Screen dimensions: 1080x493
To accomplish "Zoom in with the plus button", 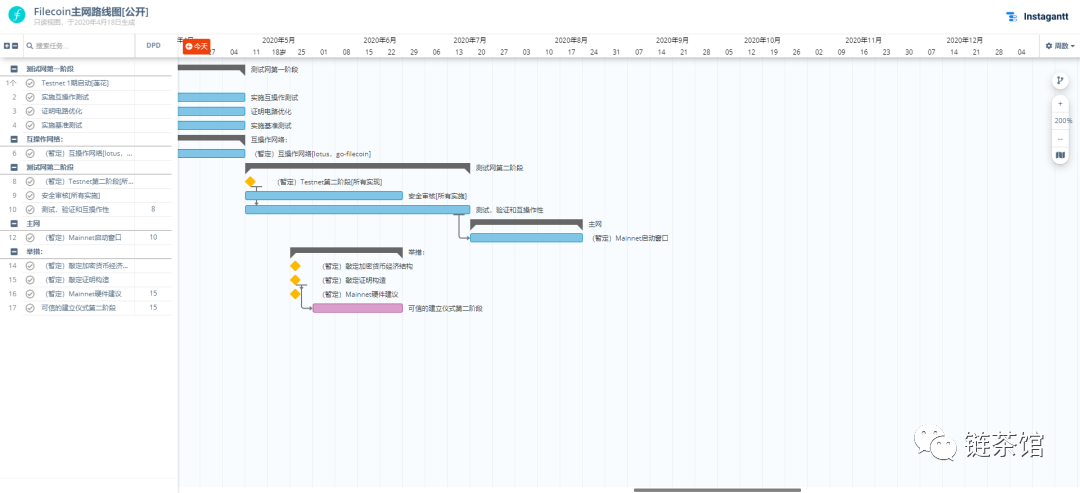I will pos(1060,104).
